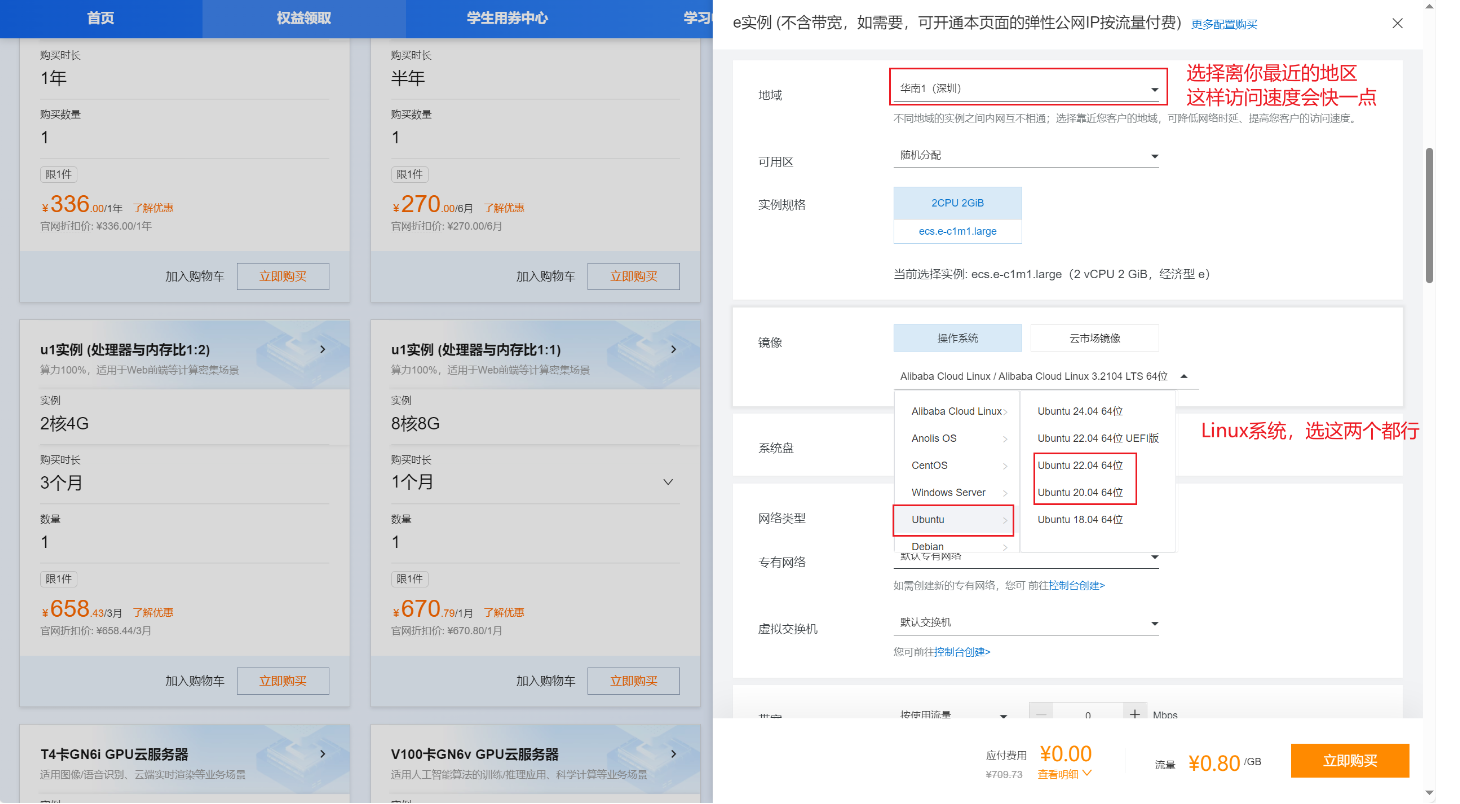Viewport: 1460px width, 804px height.
Task: Close the e实例 configuration panel
Action: click(1397, 23)
